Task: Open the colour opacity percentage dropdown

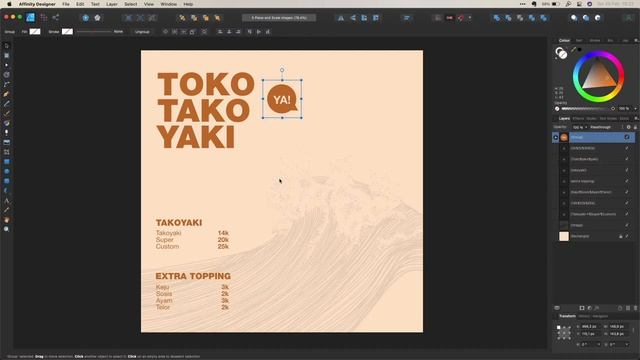Action: coord(636,109)
